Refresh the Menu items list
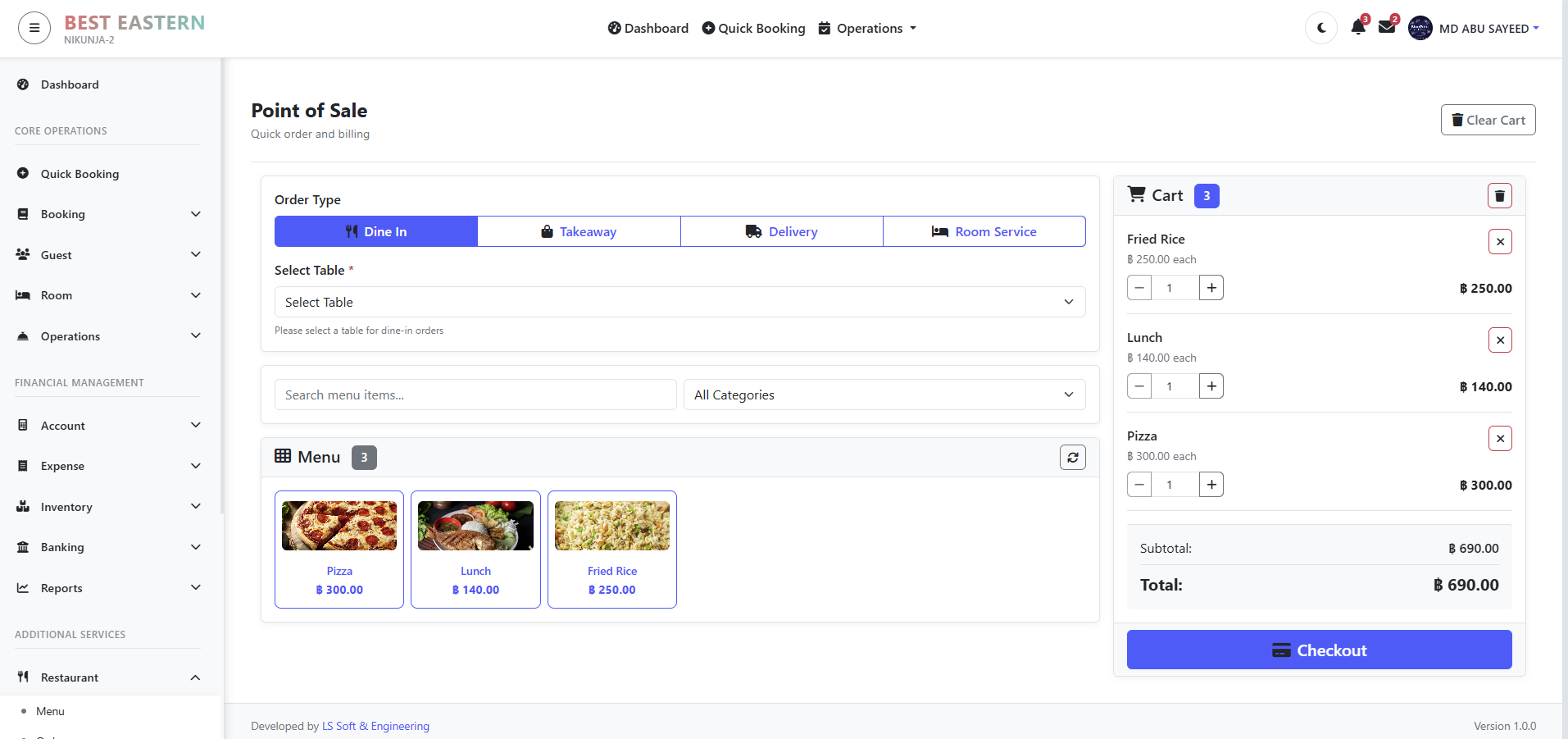The height and width of the screenshot is (739, 1568). (x=1072, y=458)
